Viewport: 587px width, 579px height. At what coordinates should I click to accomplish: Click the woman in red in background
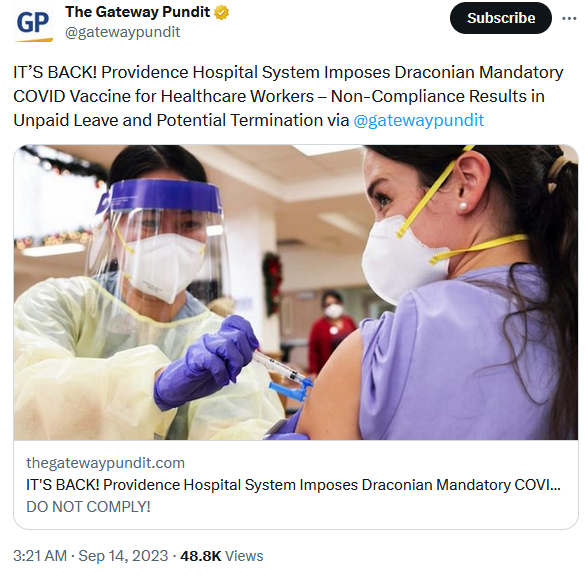[x=331, y=330]
